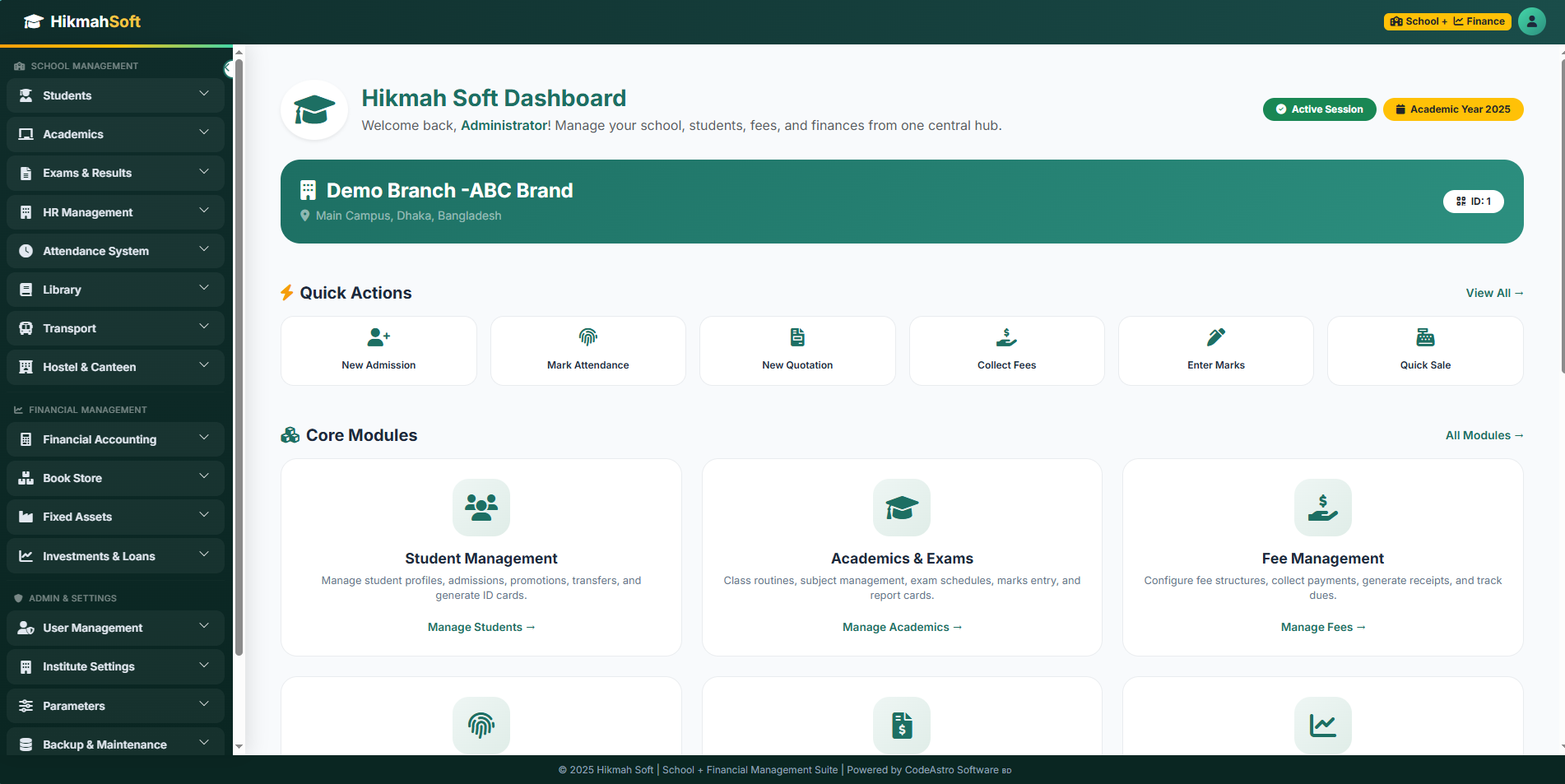Click the Active Session badge
1565x784 pixels.
pyautogui.click(x=1319, y=109)
